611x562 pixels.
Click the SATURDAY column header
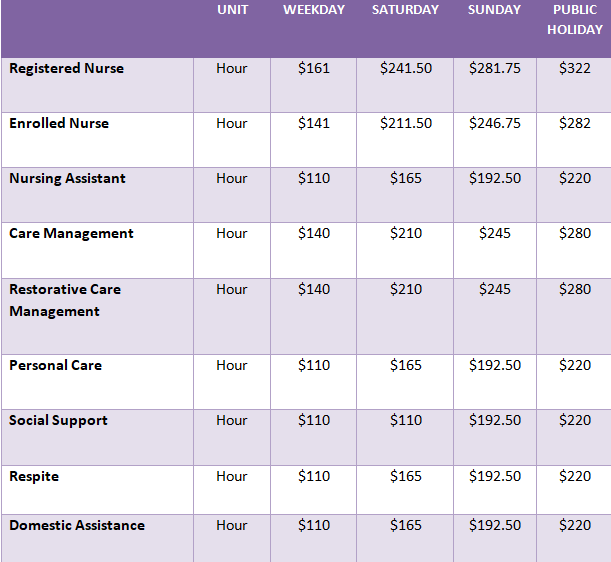coord(405,10)
